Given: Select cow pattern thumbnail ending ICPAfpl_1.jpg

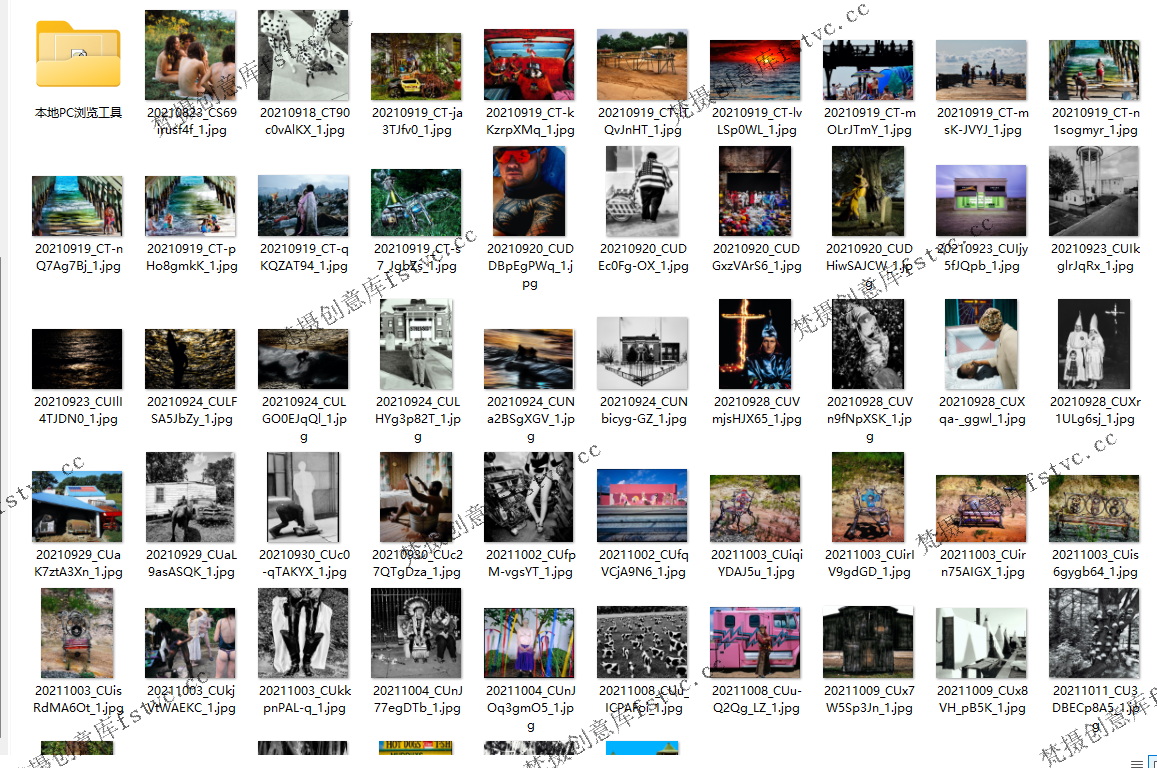Looking at the screenshot, I should click(x=642, y=642).
